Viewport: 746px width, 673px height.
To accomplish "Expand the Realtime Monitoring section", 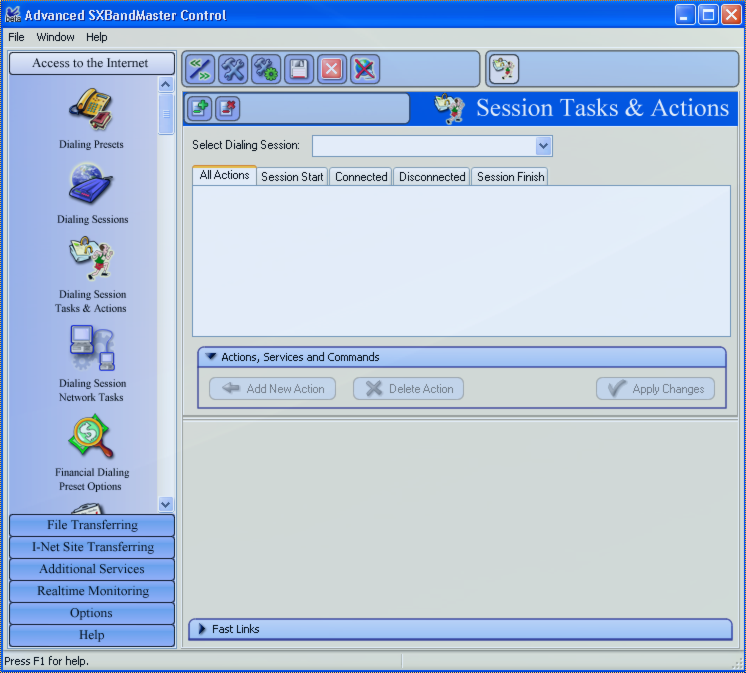I will pyautogui.click(x=92, y=591).
